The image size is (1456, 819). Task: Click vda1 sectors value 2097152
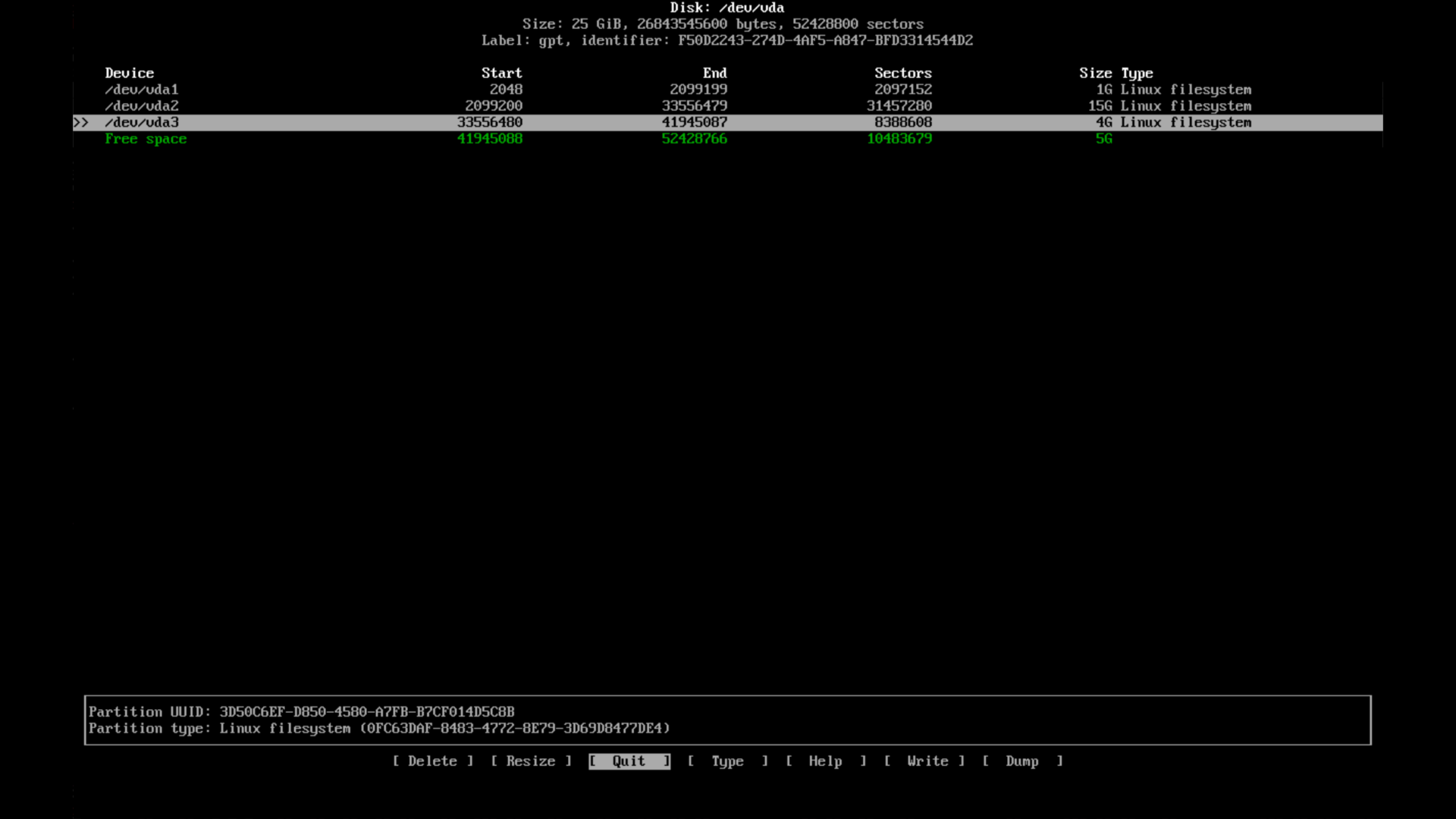(x=903, y=89)
